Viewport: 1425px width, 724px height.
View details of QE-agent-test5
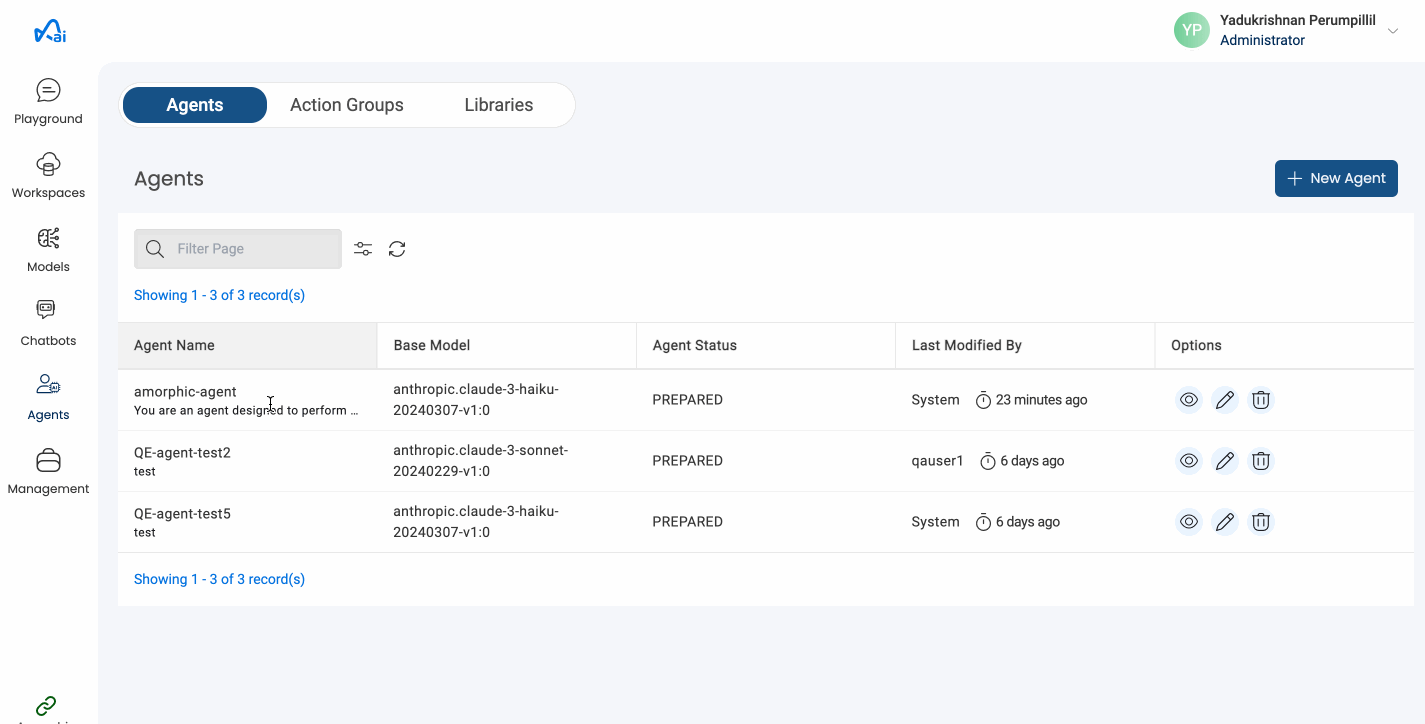pos(1189,522)
